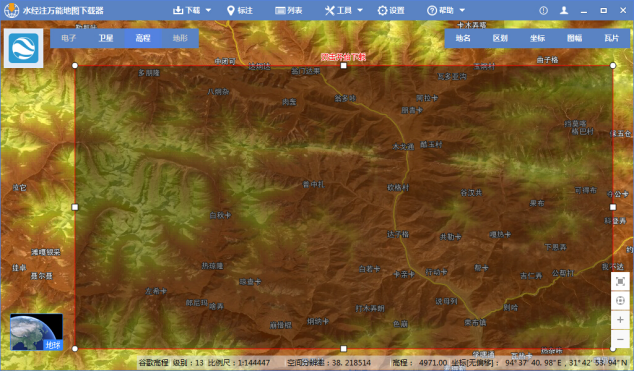Toggle the 区划 boundaries overlay

(500, 38)
